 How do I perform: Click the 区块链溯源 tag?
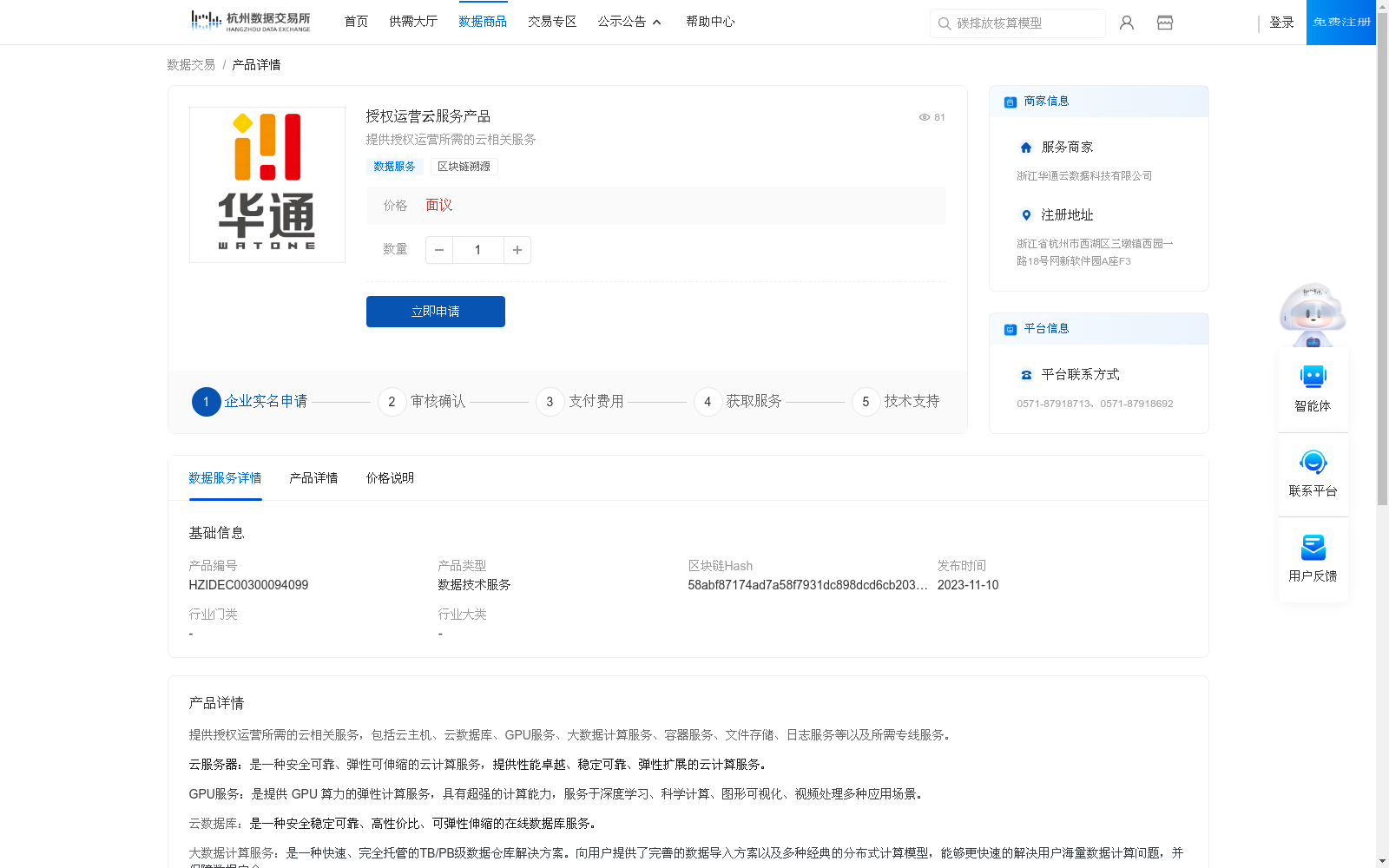[x=464, y=167]
